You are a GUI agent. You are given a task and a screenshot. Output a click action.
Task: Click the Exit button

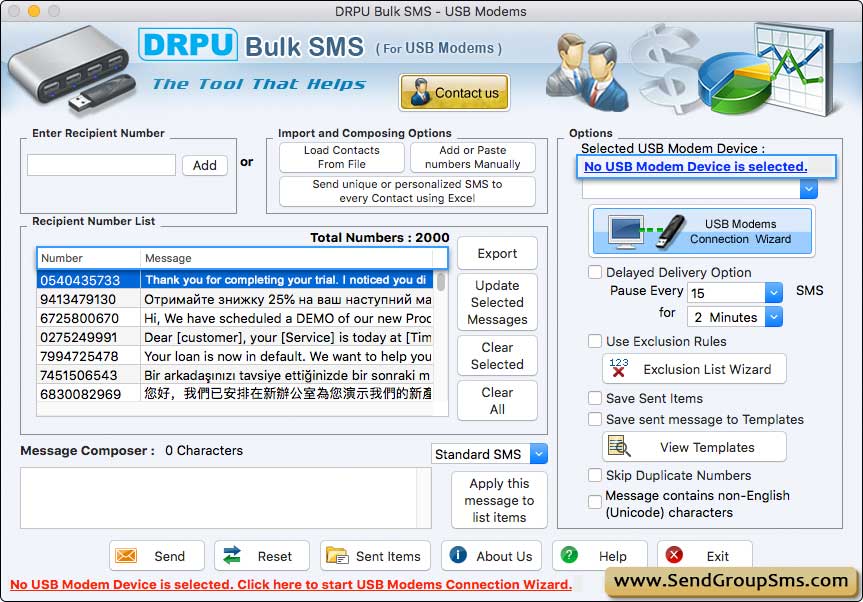click(705, 556)
